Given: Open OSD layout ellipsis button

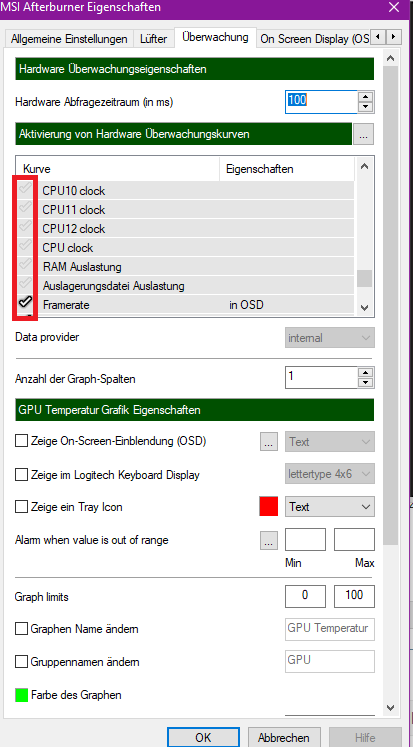Looking at the screenshot, I should click(x=269, y=442).
